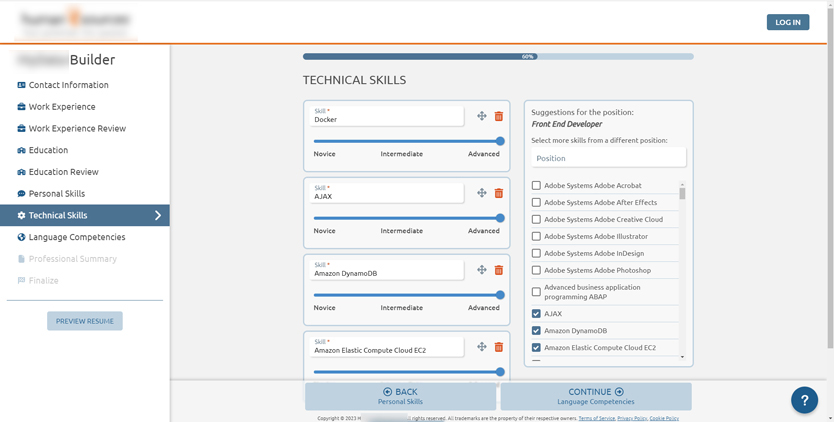Click the Docker skill level slider at Intermediate
834x422 pixels.
pos(402,141)
